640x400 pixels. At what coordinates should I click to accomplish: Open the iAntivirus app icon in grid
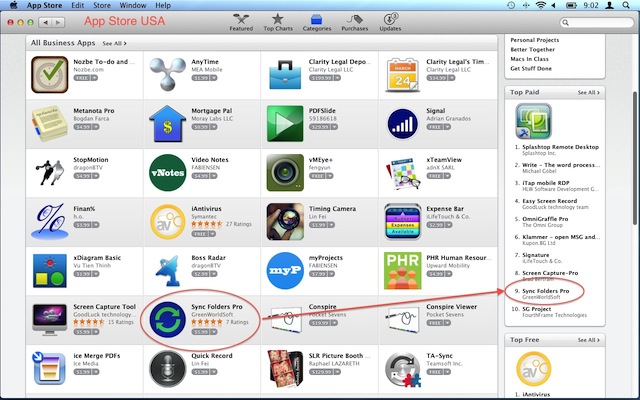[167, 222]
